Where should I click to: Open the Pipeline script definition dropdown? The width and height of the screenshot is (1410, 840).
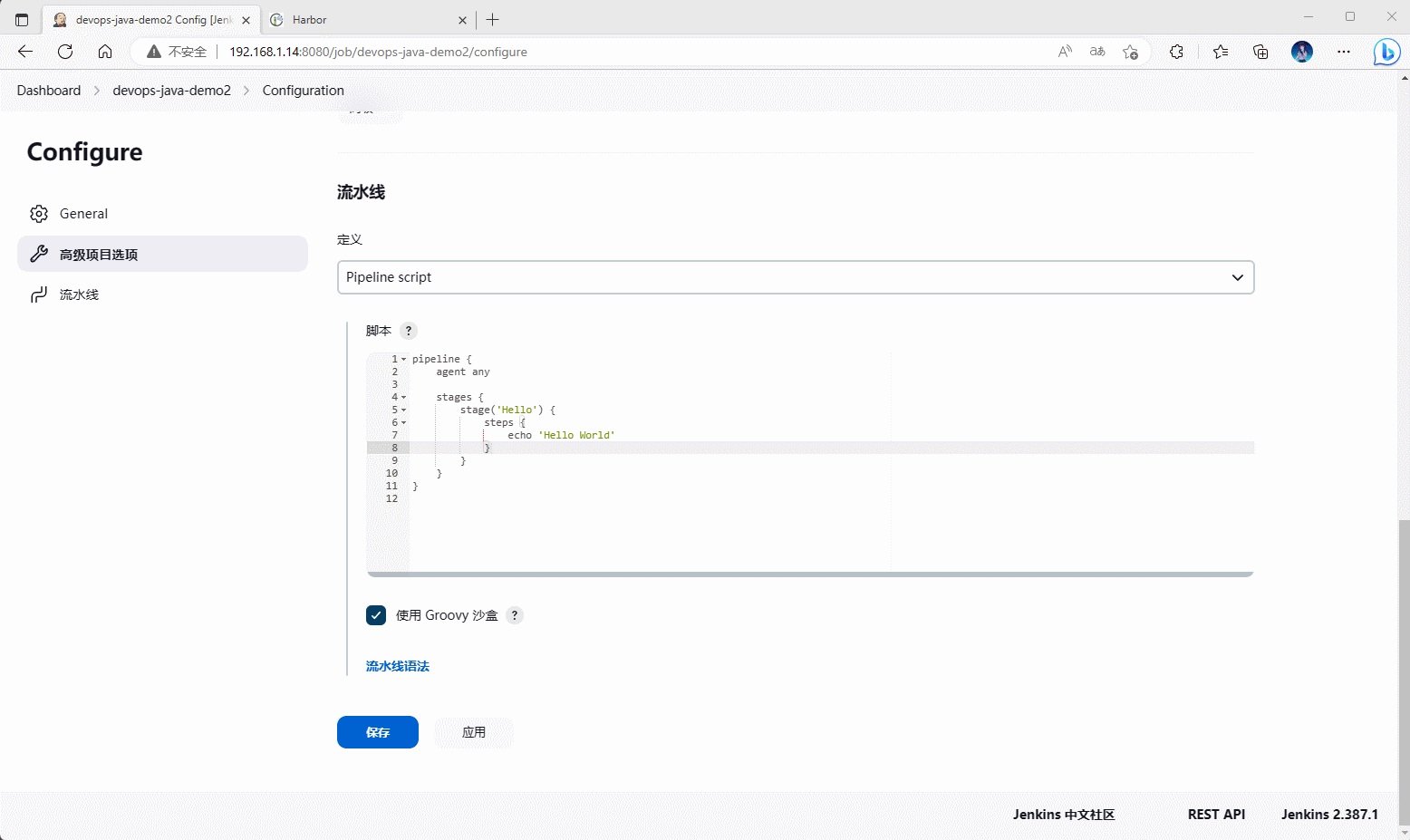(796, 277)
